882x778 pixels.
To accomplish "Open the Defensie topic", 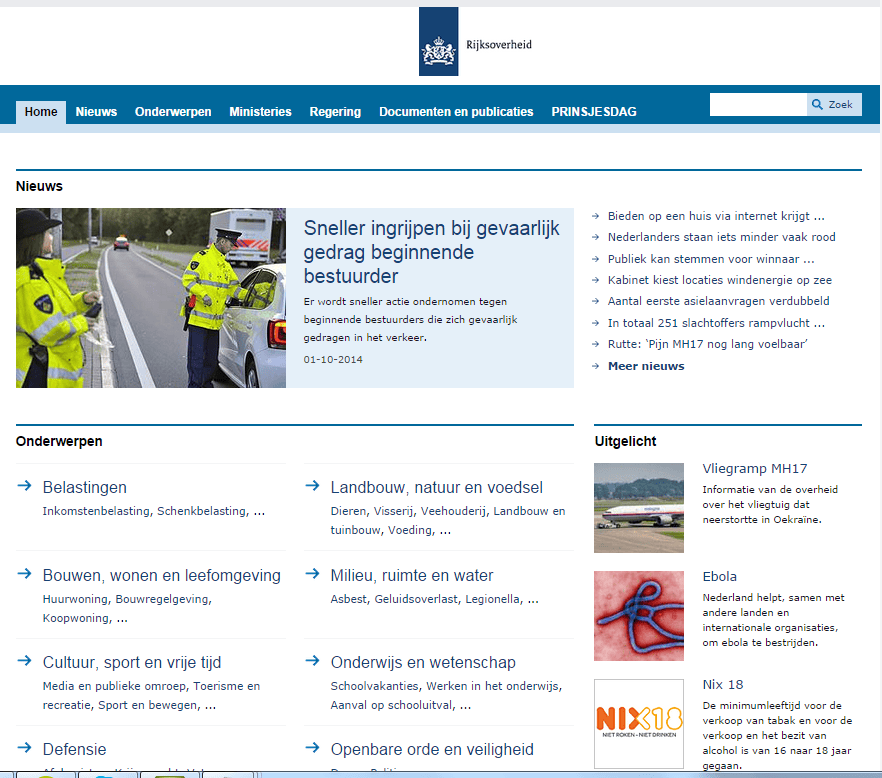I will (x=74, y=749).
